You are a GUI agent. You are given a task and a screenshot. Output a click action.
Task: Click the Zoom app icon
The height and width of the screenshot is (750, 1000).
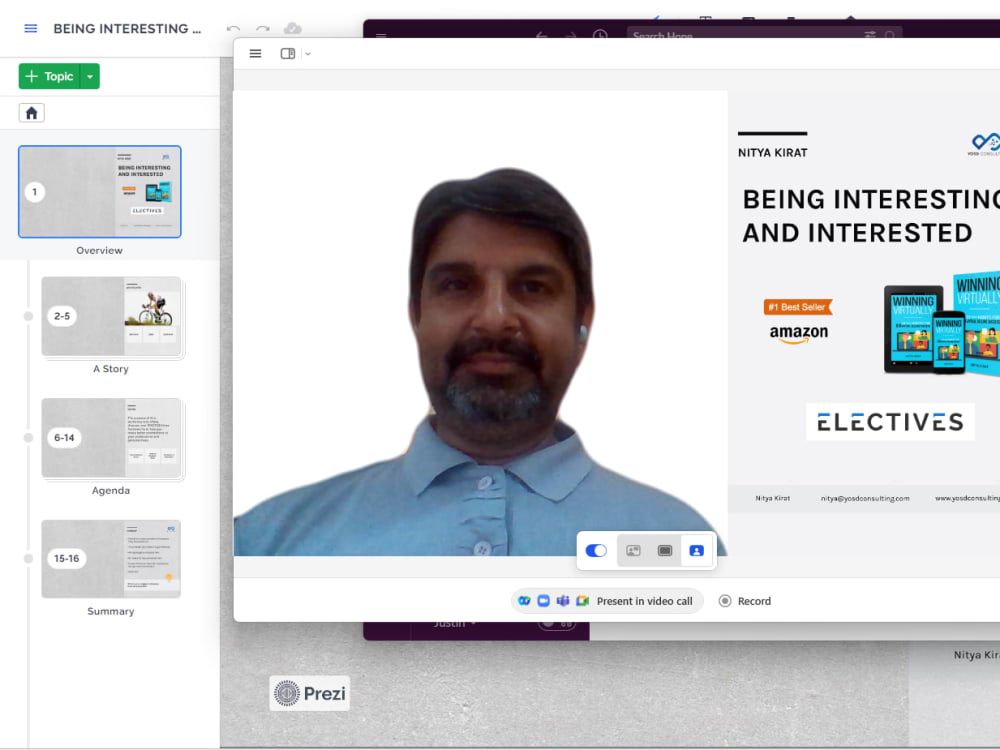(543, 601)
